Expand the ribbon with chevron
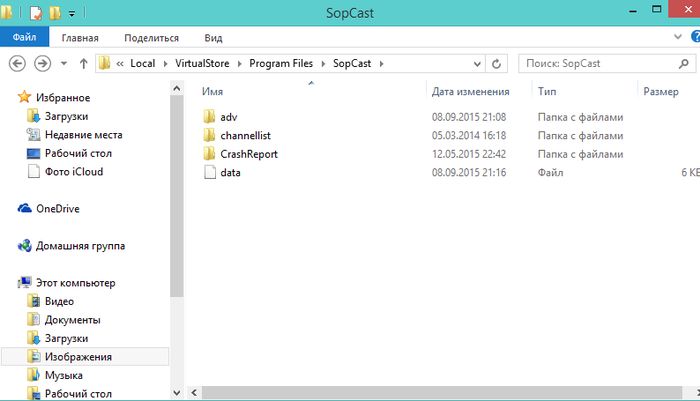 coord(679,38)
